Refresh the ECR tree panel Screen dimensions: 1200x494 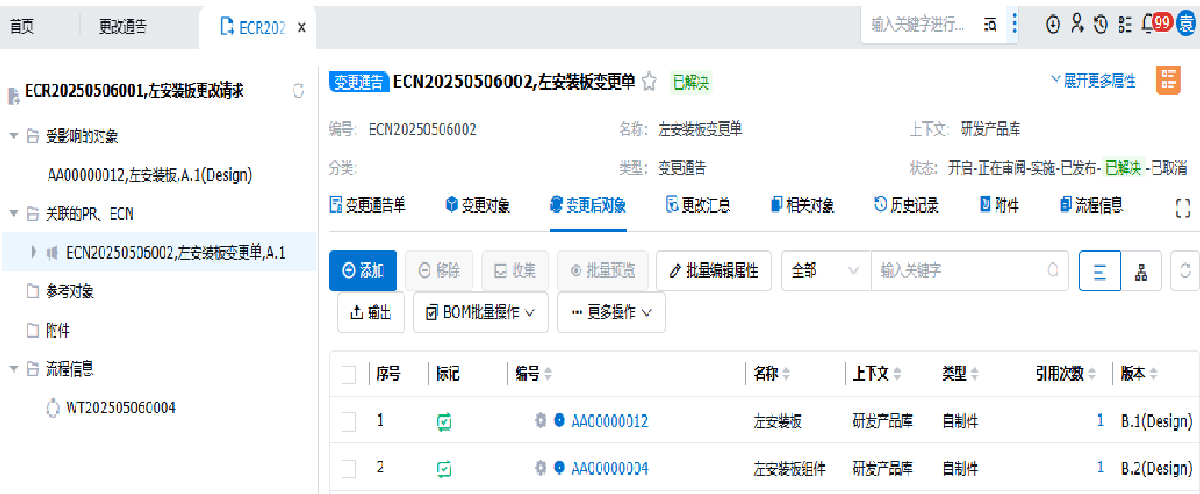(298, 91)
